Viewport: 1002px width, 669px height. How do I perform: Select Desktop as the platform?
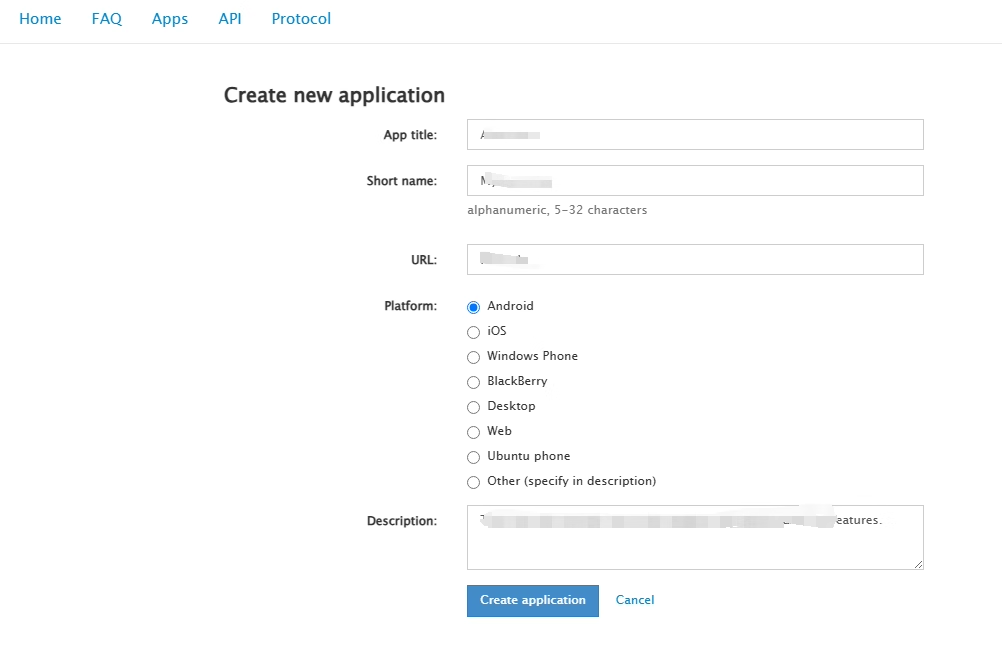click(474, 407)
